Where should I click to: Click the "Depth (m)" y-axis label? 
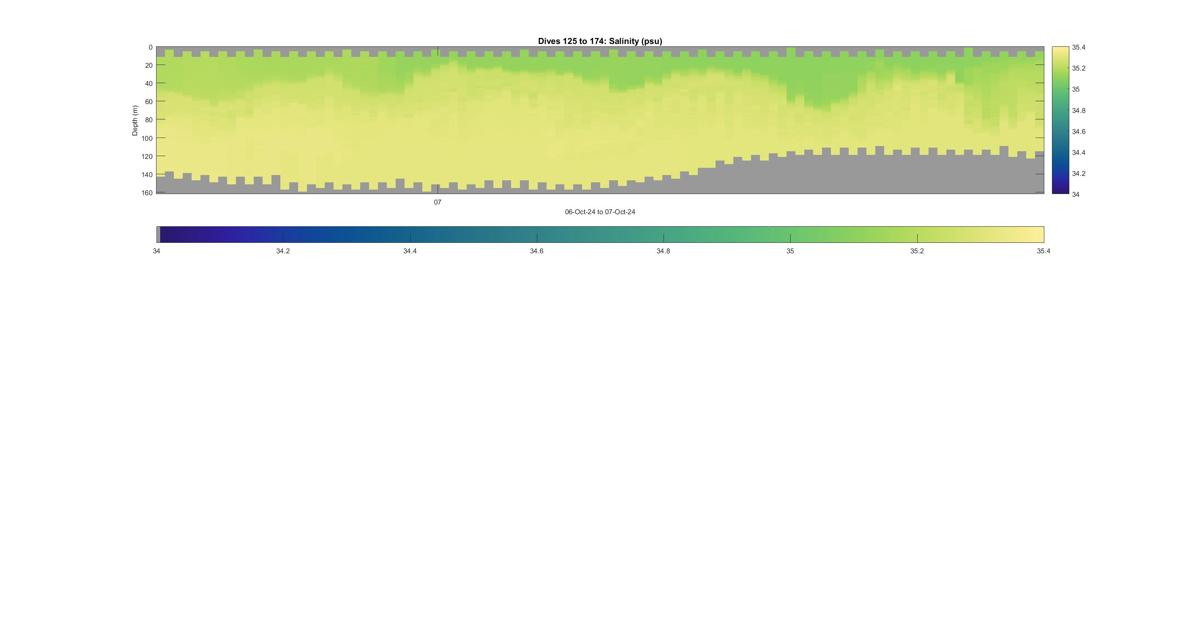pos(135,120)
